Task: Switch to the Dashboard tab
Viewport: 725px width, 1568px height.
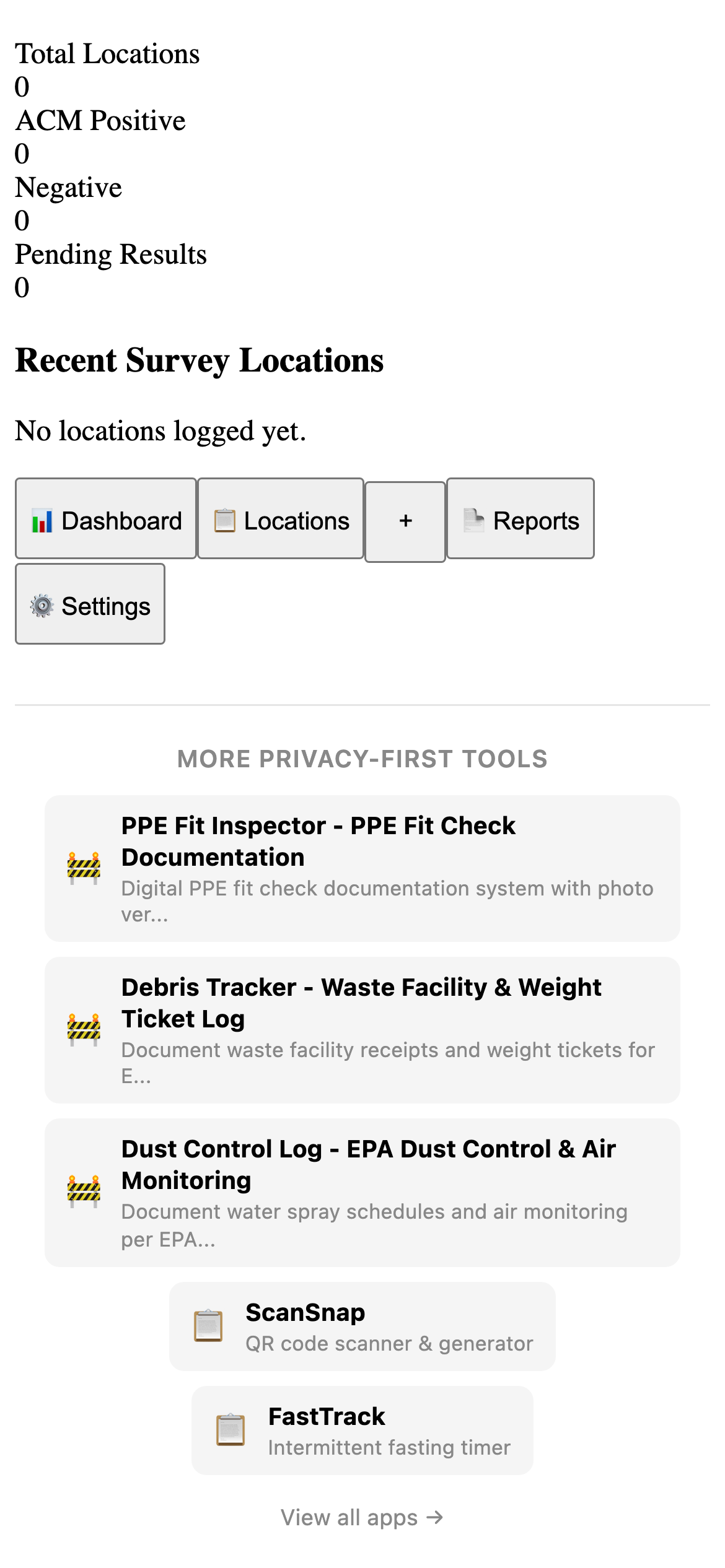Action: coord(105,520)
